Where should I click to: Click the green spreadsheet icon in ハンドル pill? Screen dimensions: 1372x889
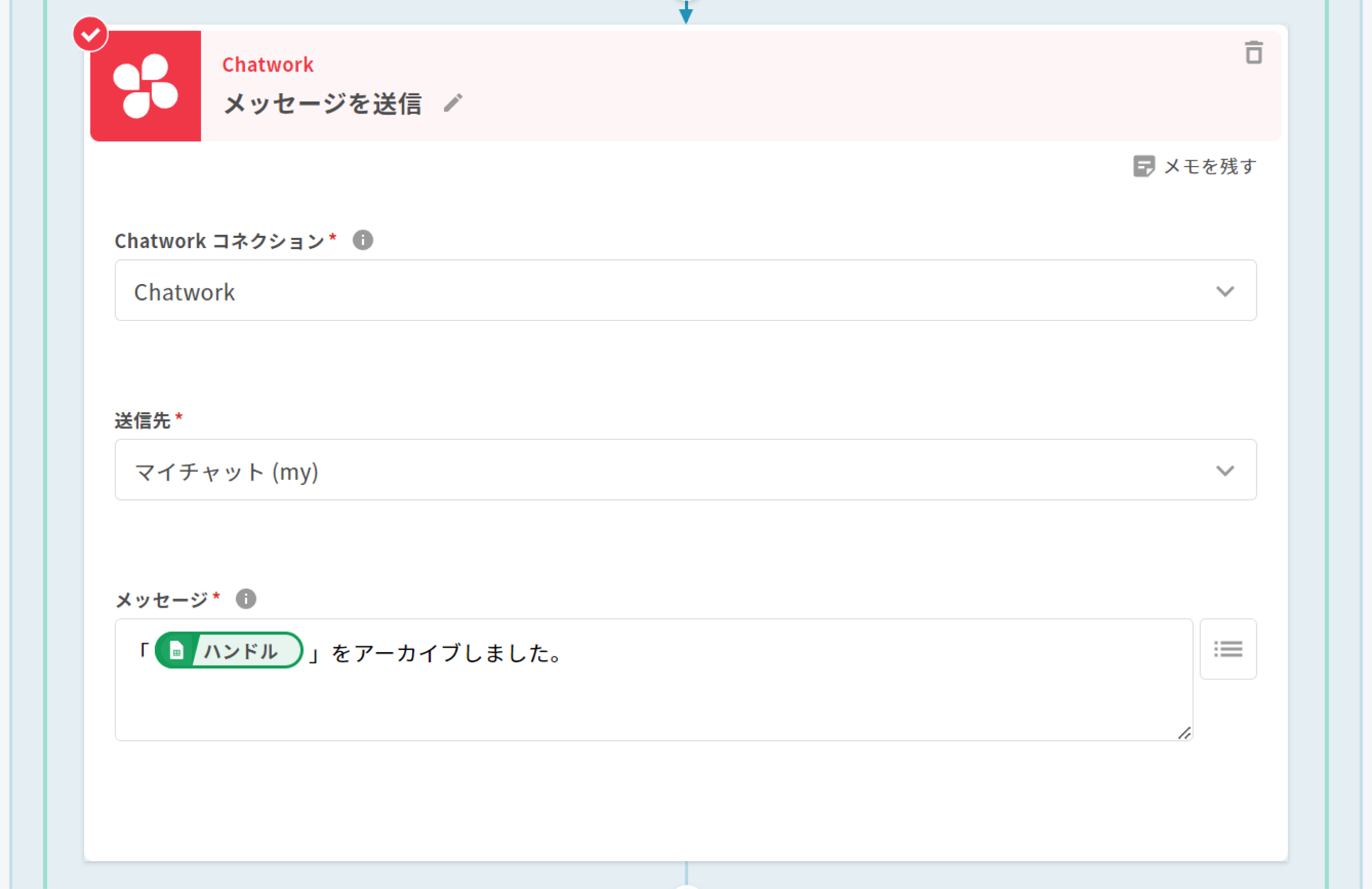[176, 651]
